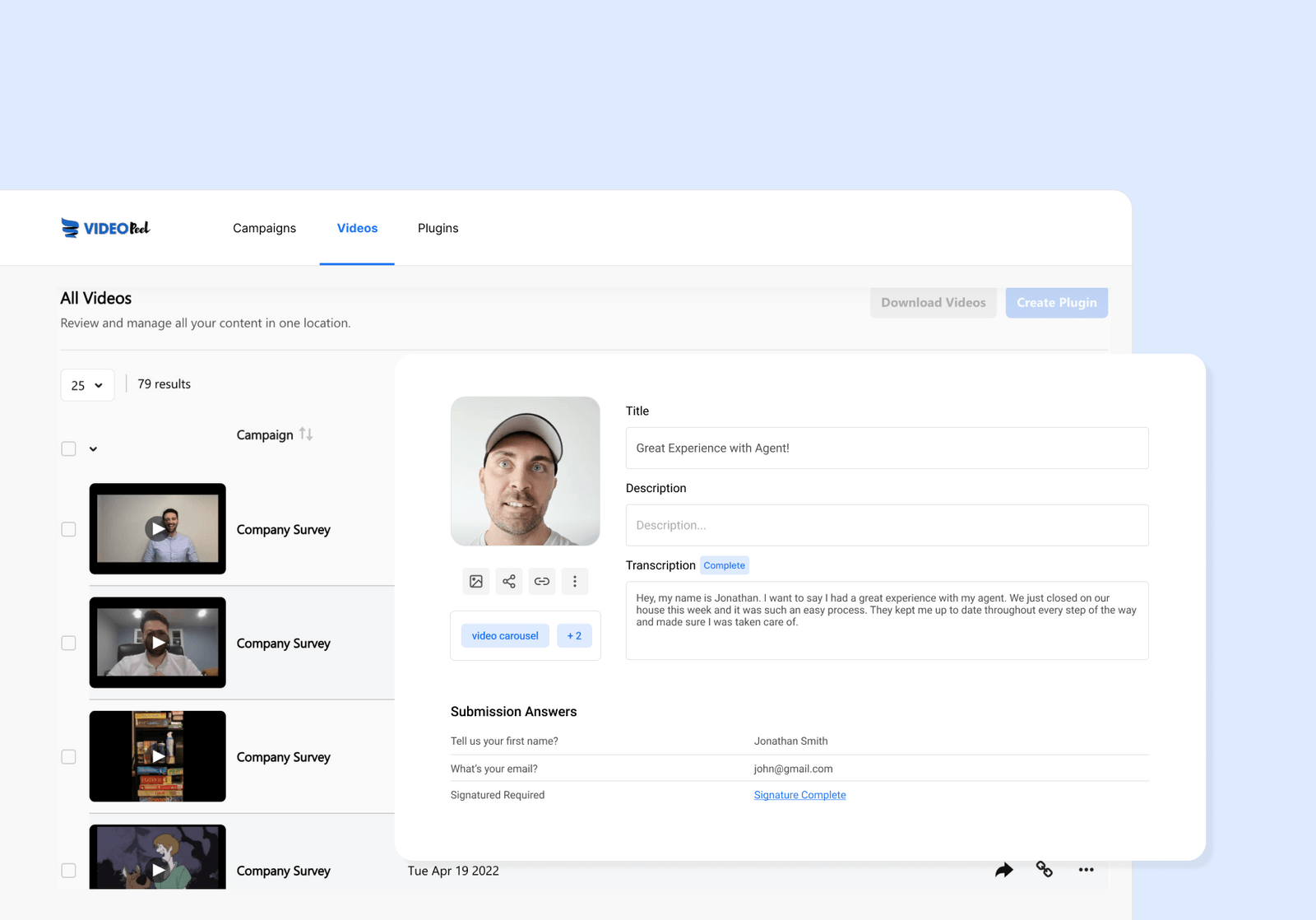Open the three-dot menu below the video preview
The height and width of the screenshot is (920, 1316).
(x=574, y=581)
